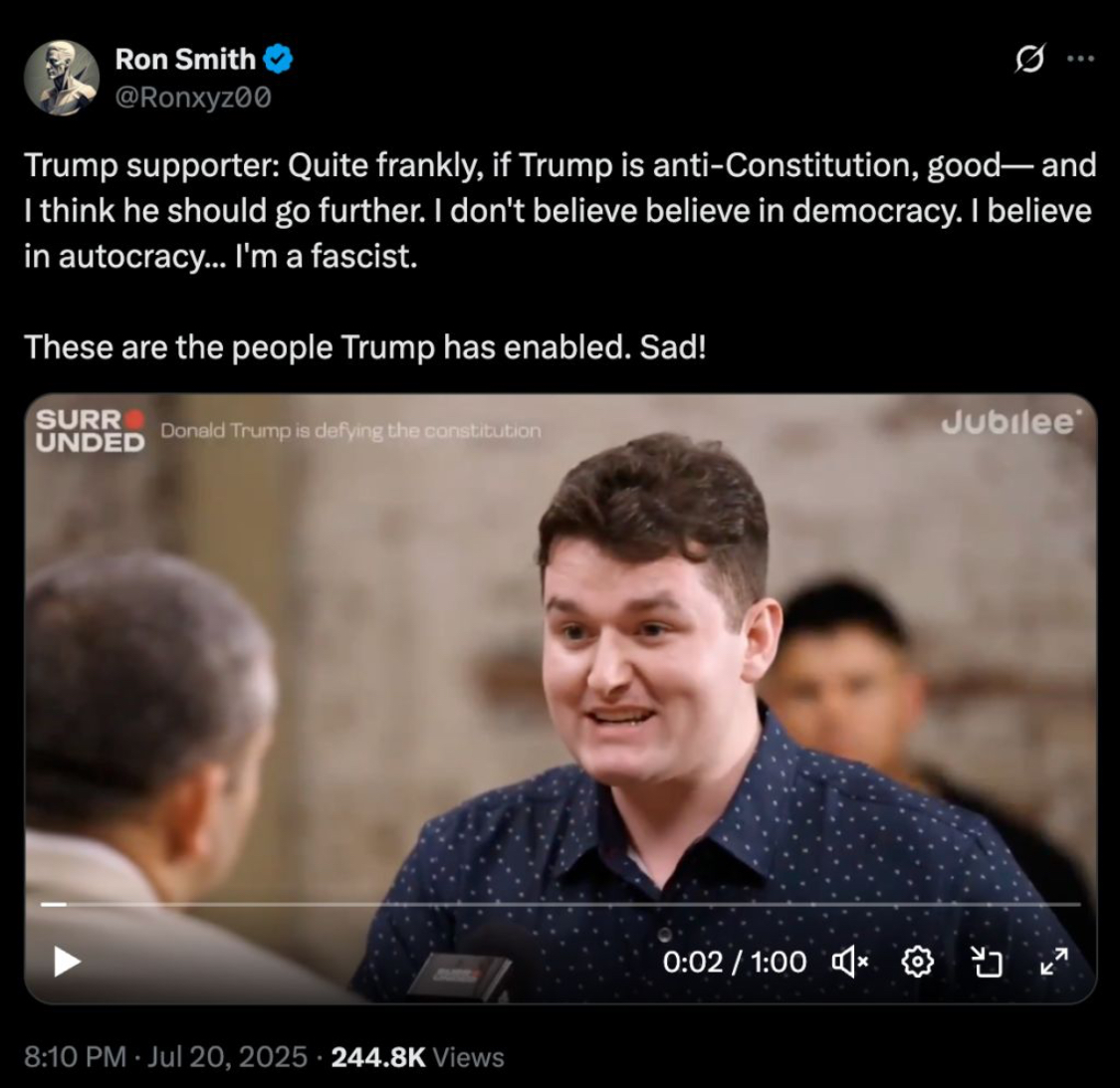
Task: Click the Jubilee watermark
Action: [x=1010, y=423]
